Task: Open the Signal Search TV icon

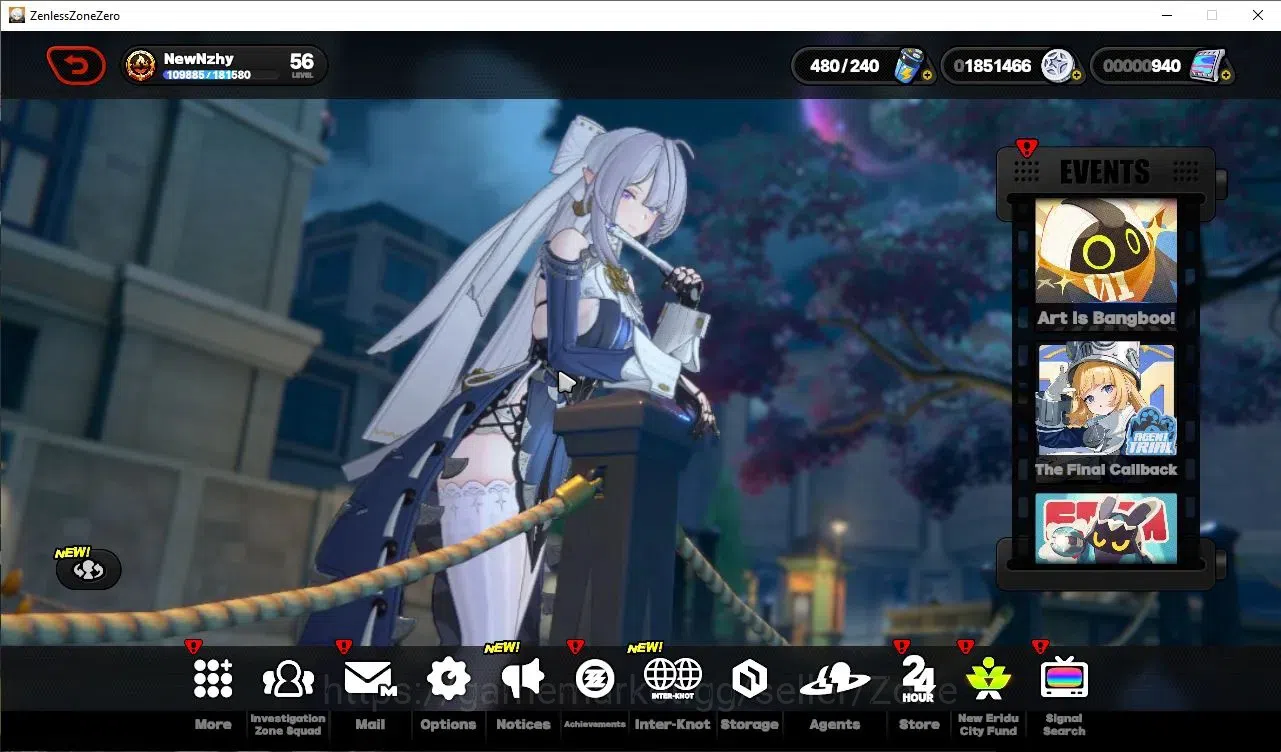Action: pyautogui.click(x=1064, y=679)
